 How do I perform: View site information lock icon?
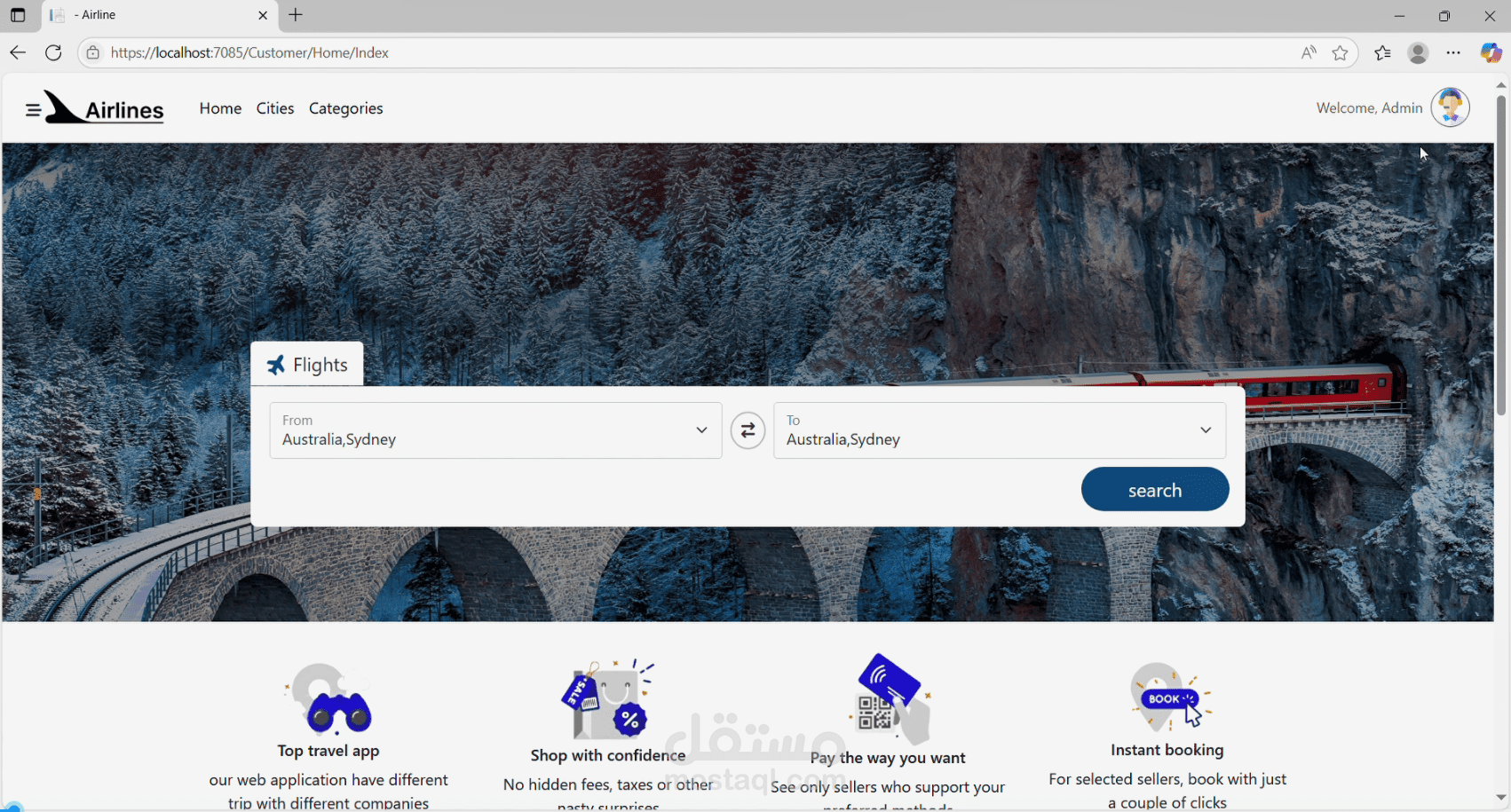click(92, 53)
